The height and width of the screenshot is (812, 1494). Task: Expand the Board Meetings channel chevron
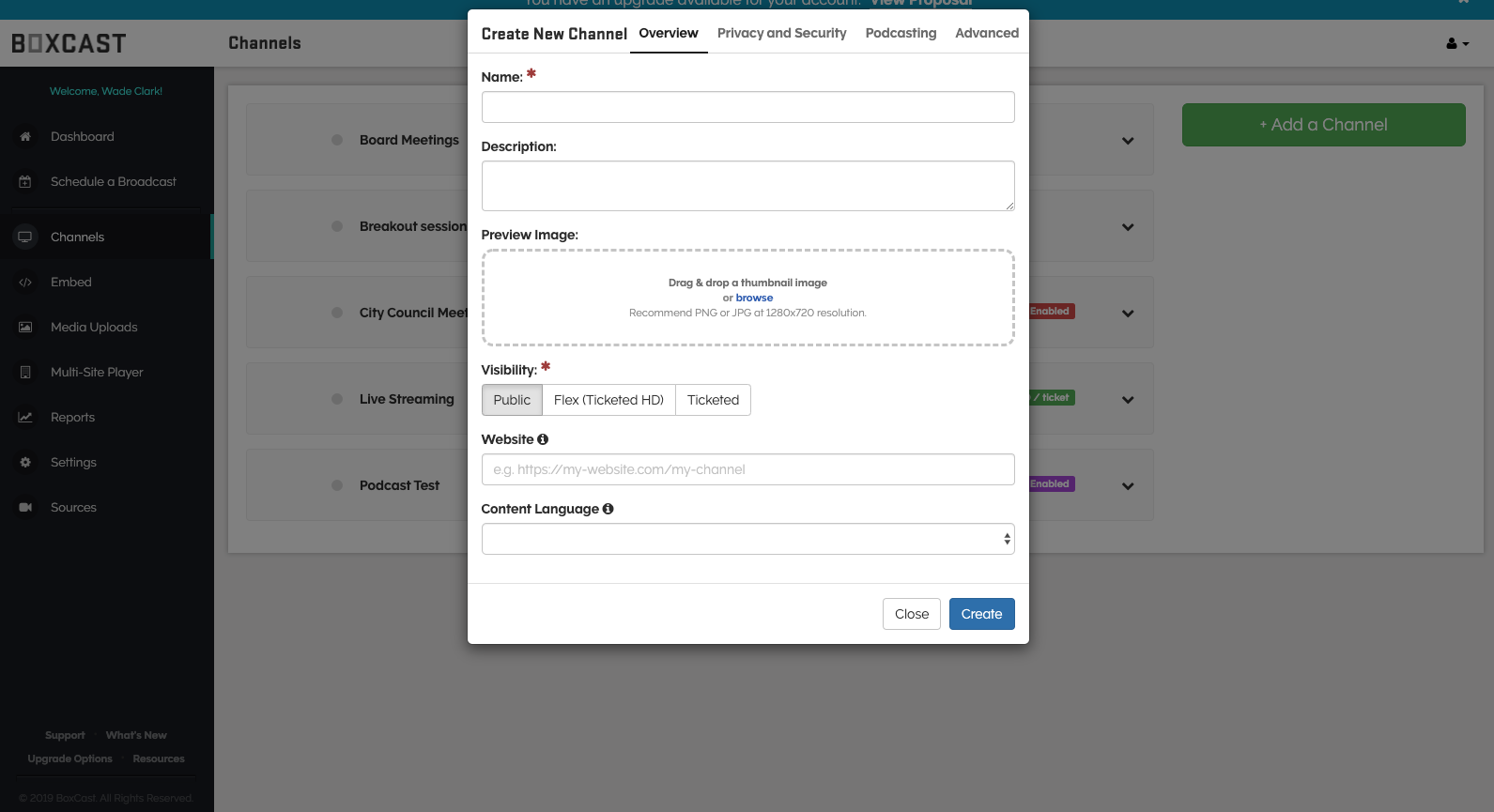(1128, 141)
